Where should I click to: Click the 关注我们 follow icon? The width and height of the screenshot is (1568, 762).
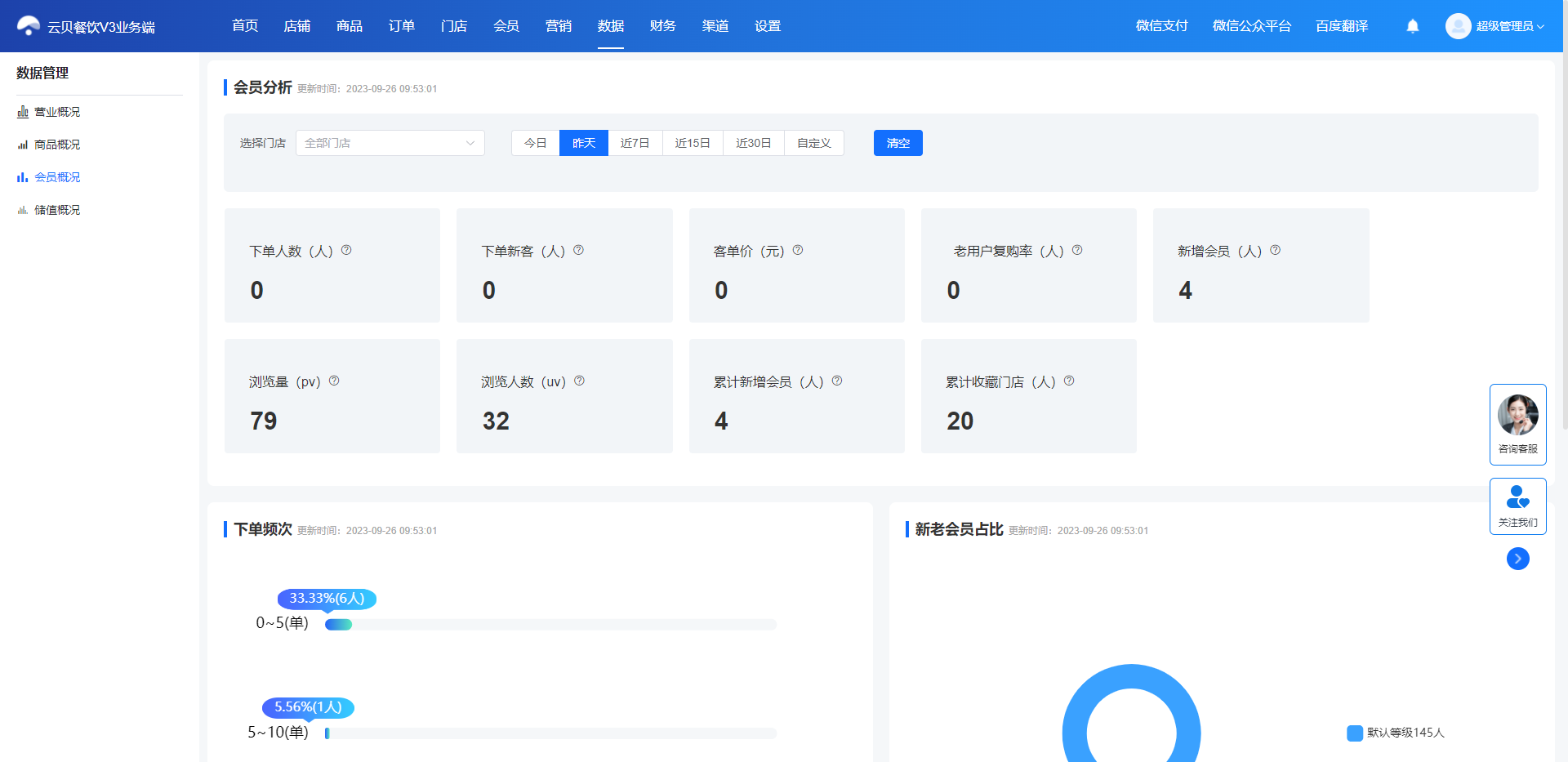pyautogui.click(x=1518, y=506)
